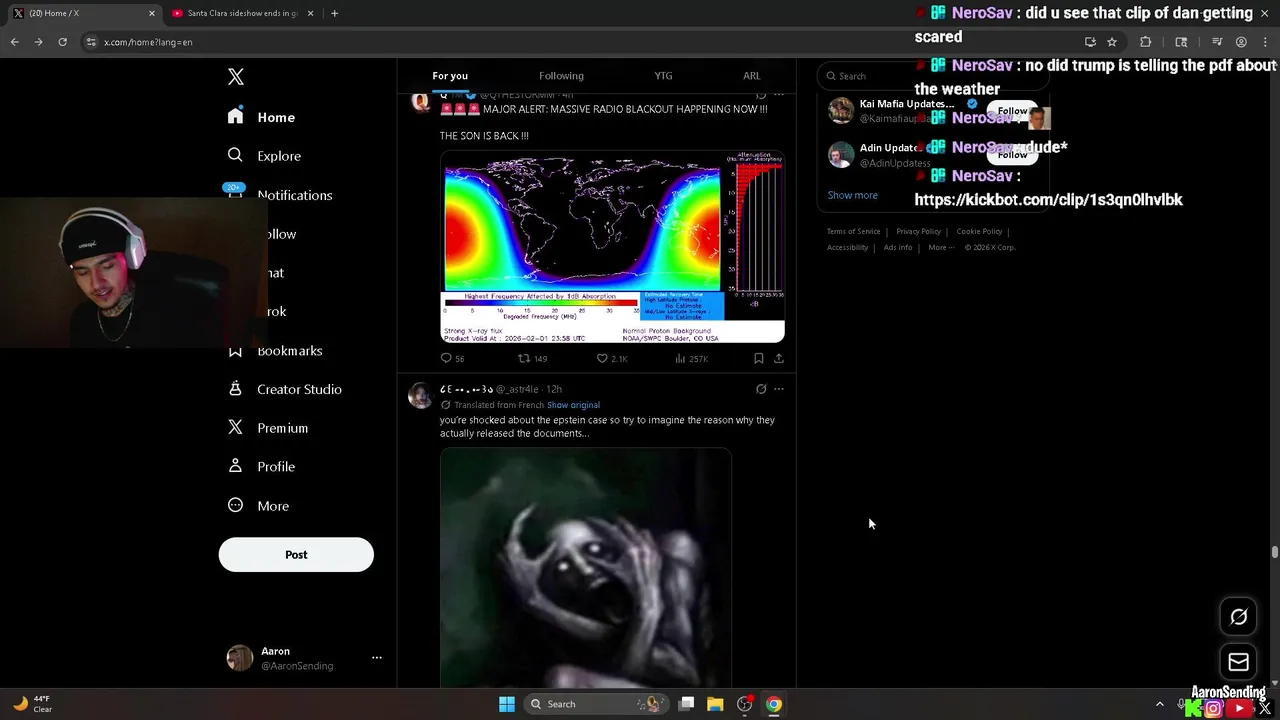Click the Post button
This screenshot has width=1280, height=720.
(296, 554)
